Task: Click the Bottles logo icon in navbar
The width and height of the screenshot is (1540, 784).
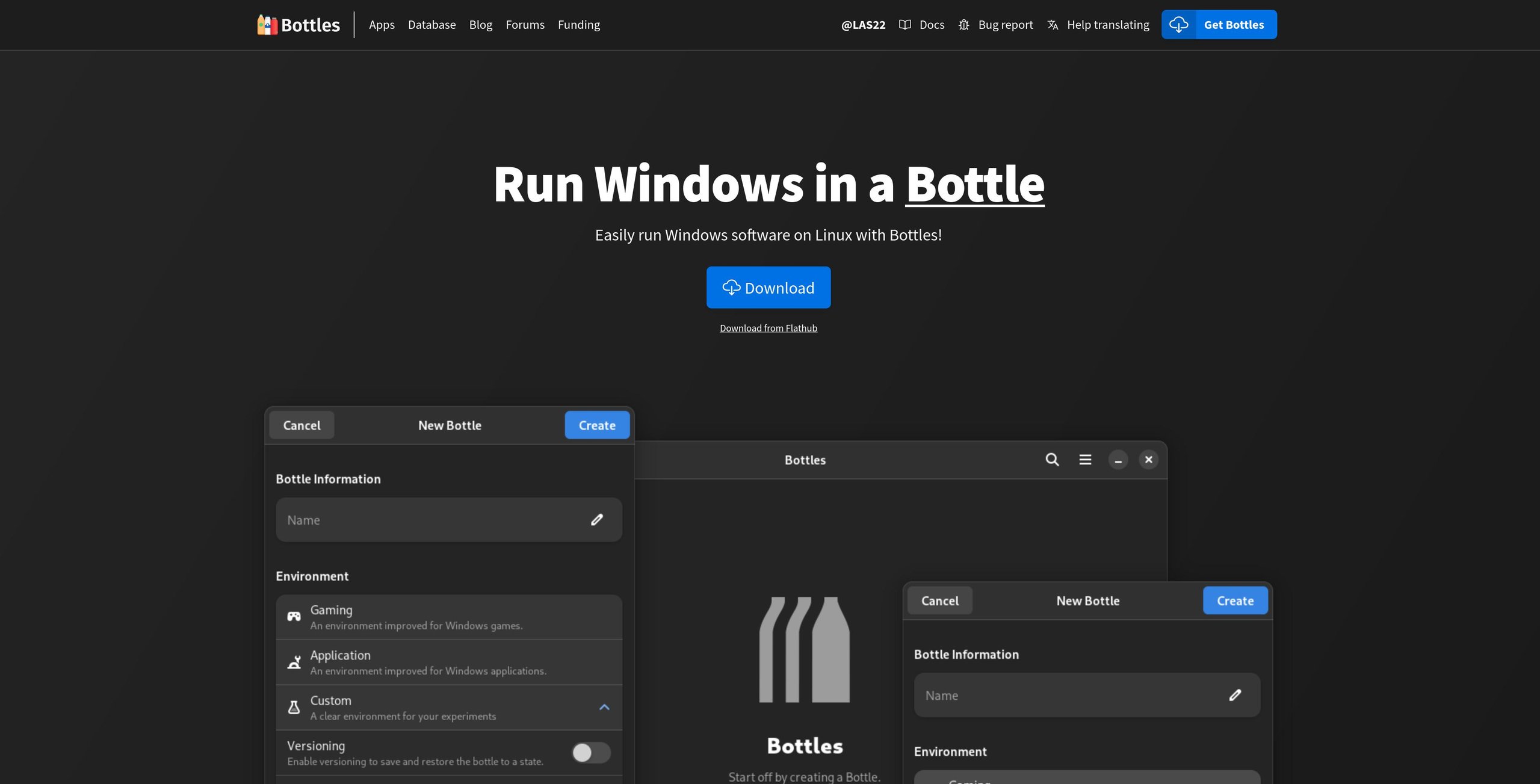Action: click(x=267, y=25)
